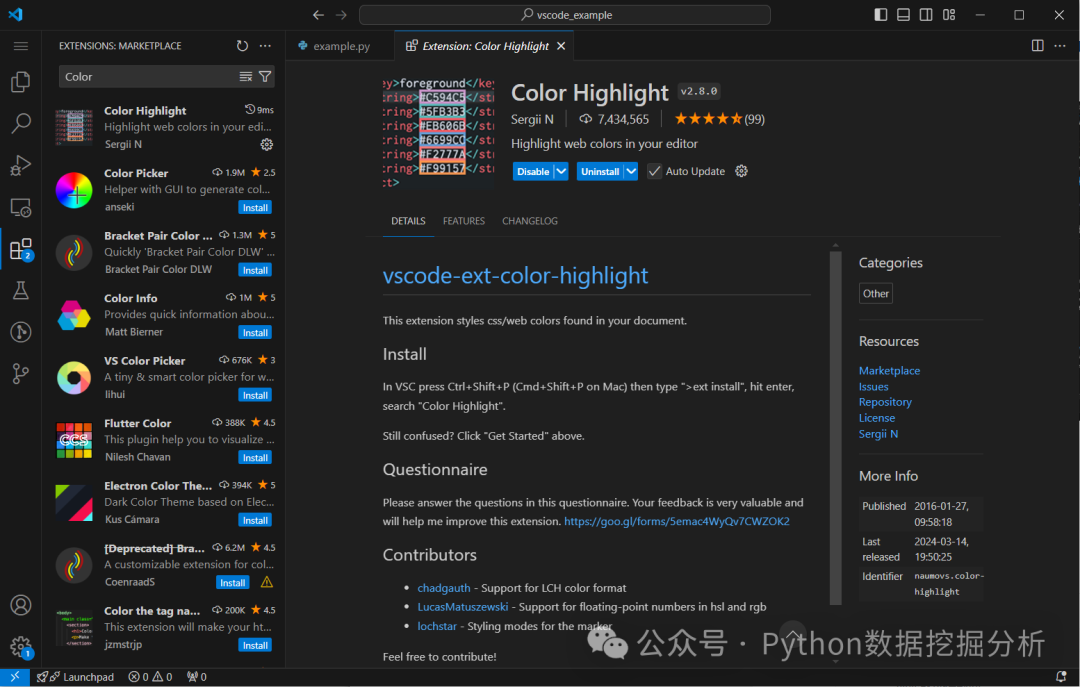
Task: Open Extensions view more actions menu
Action: click(265, 46)
